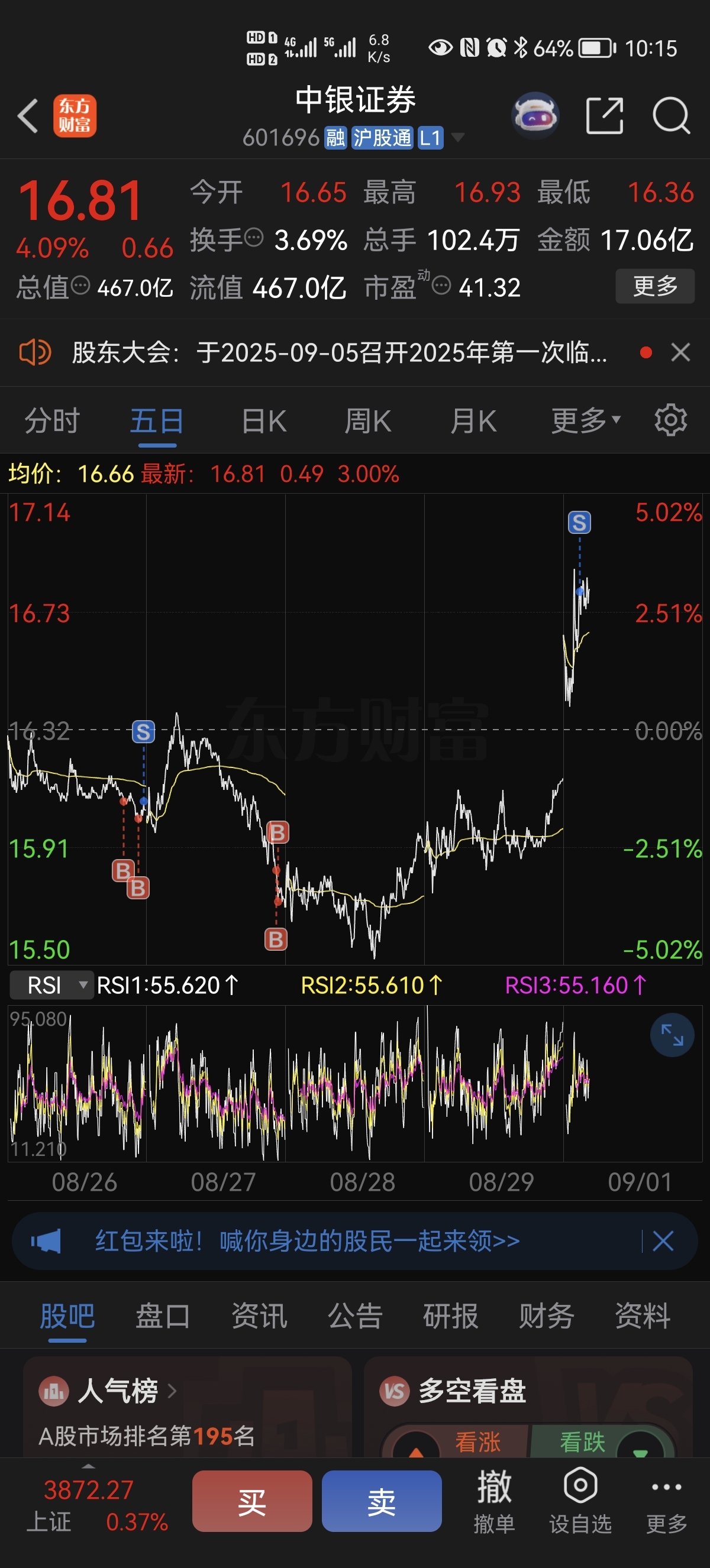Tap the info icon beside 换手
The height and width of the screenshot is (1568, 710).
click(253, 237)
